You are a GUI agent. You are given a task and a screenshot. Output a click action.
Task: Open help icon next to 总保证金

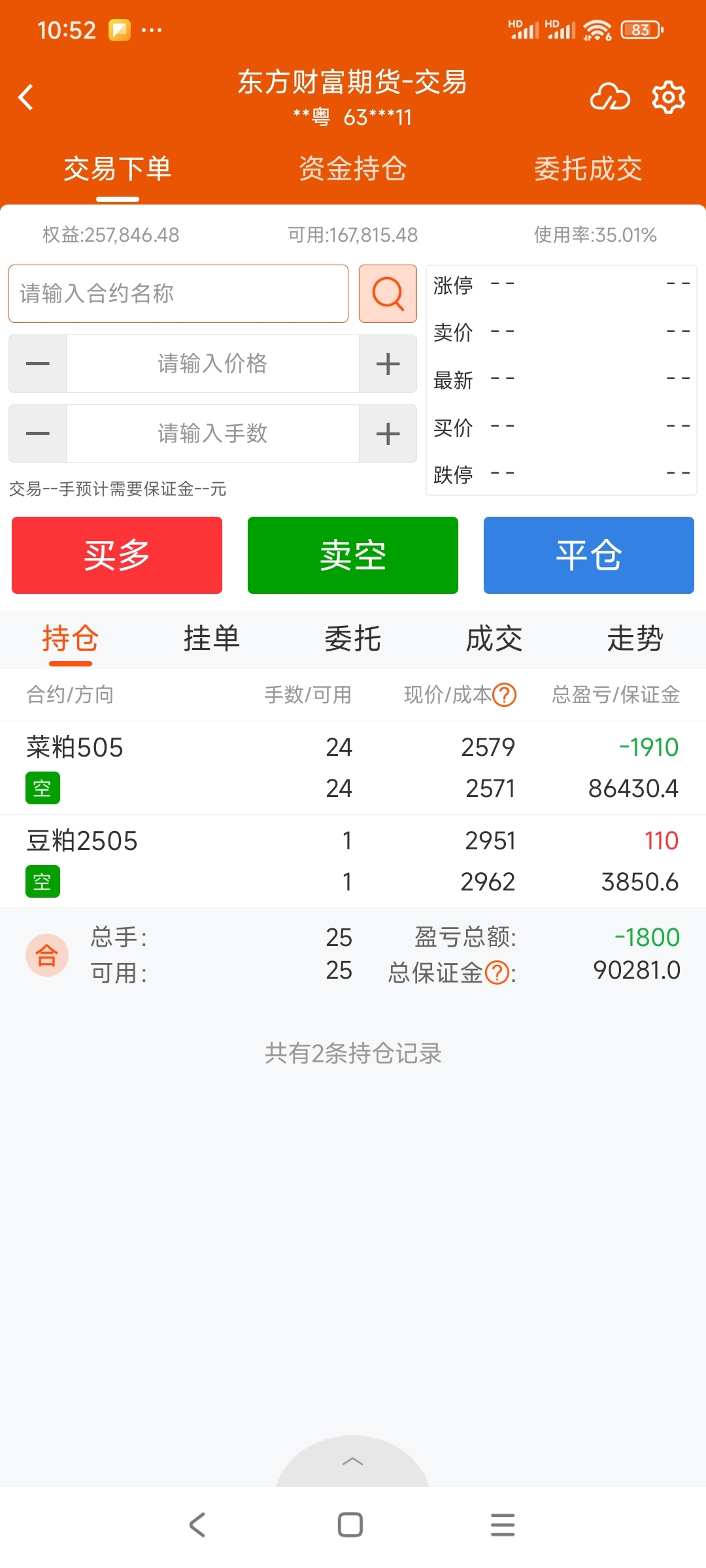click(497, 973)
